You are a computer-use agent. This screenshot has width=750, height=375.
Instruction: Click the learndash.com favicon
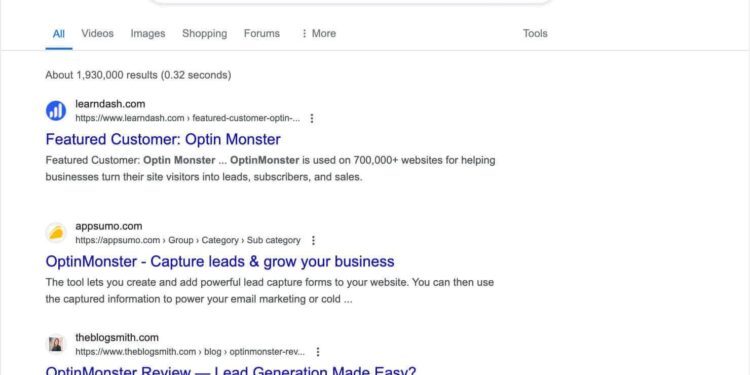coord(56,111)
